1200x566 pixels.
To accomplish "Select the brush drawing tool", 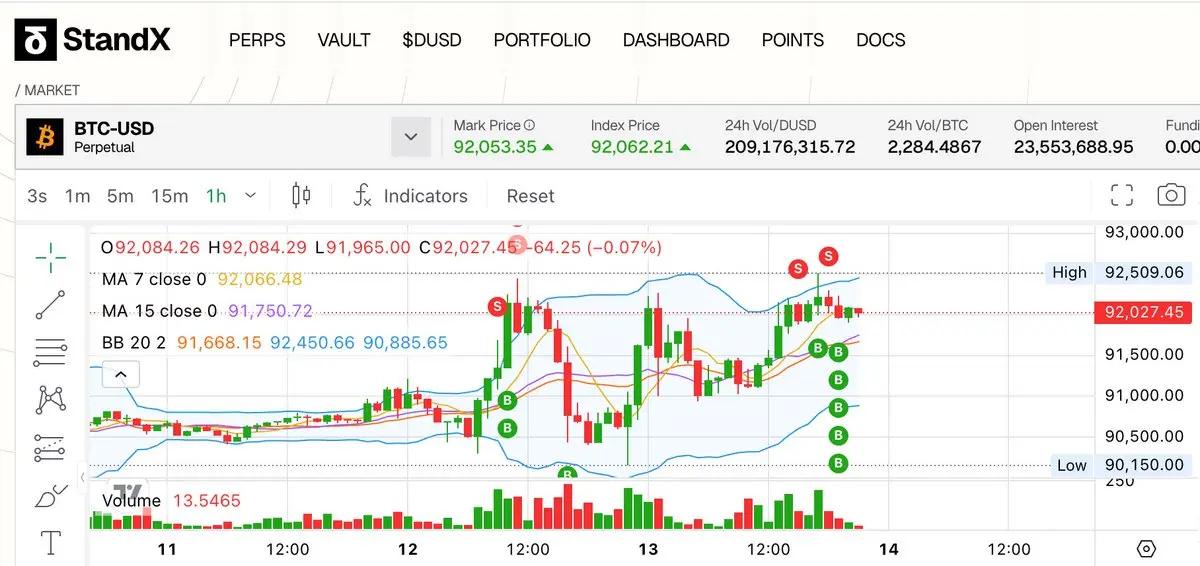I will pyautogui.click(x=50, y=496).
